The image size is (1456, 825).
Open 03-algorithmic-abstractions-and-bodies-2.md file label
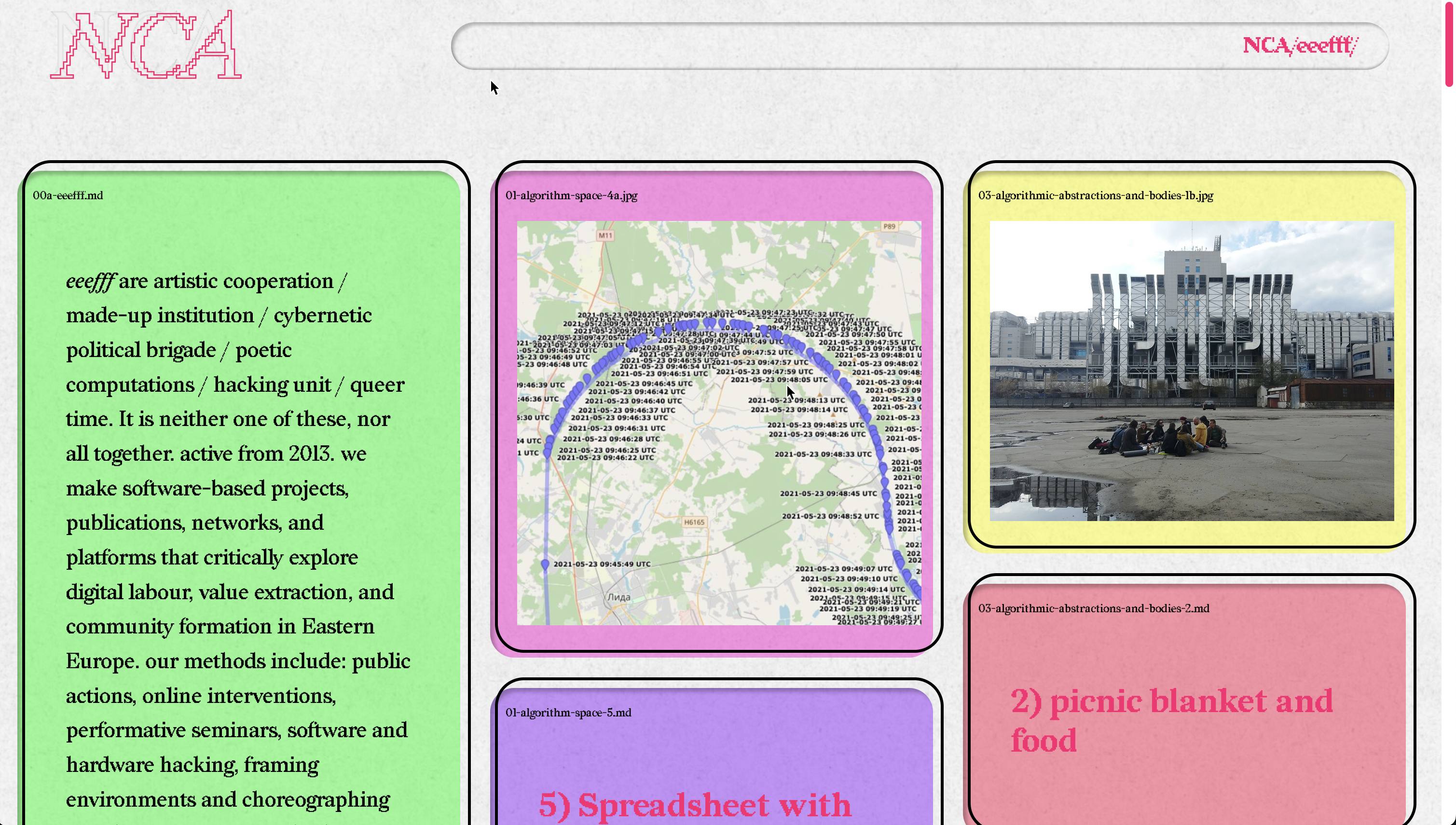(x=1093, y=608)
